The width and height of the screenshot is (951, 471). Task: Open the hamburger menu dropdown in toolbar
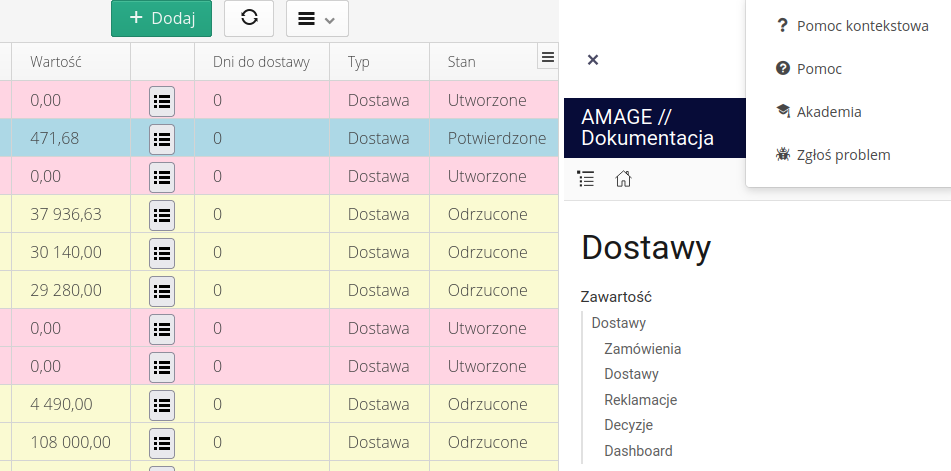[x=317, y=18]
